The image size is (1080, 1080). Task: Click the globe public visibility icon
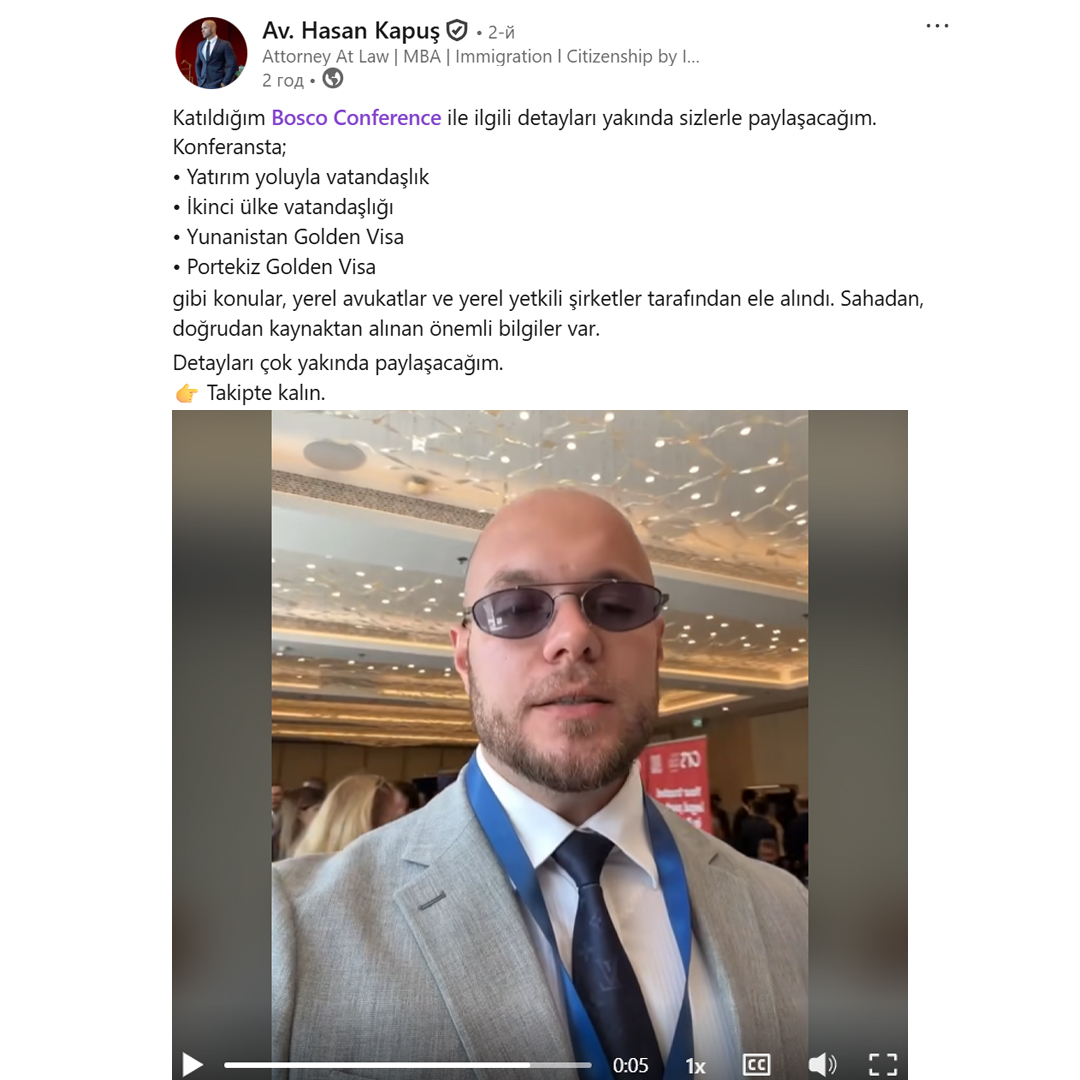[333, 79]
